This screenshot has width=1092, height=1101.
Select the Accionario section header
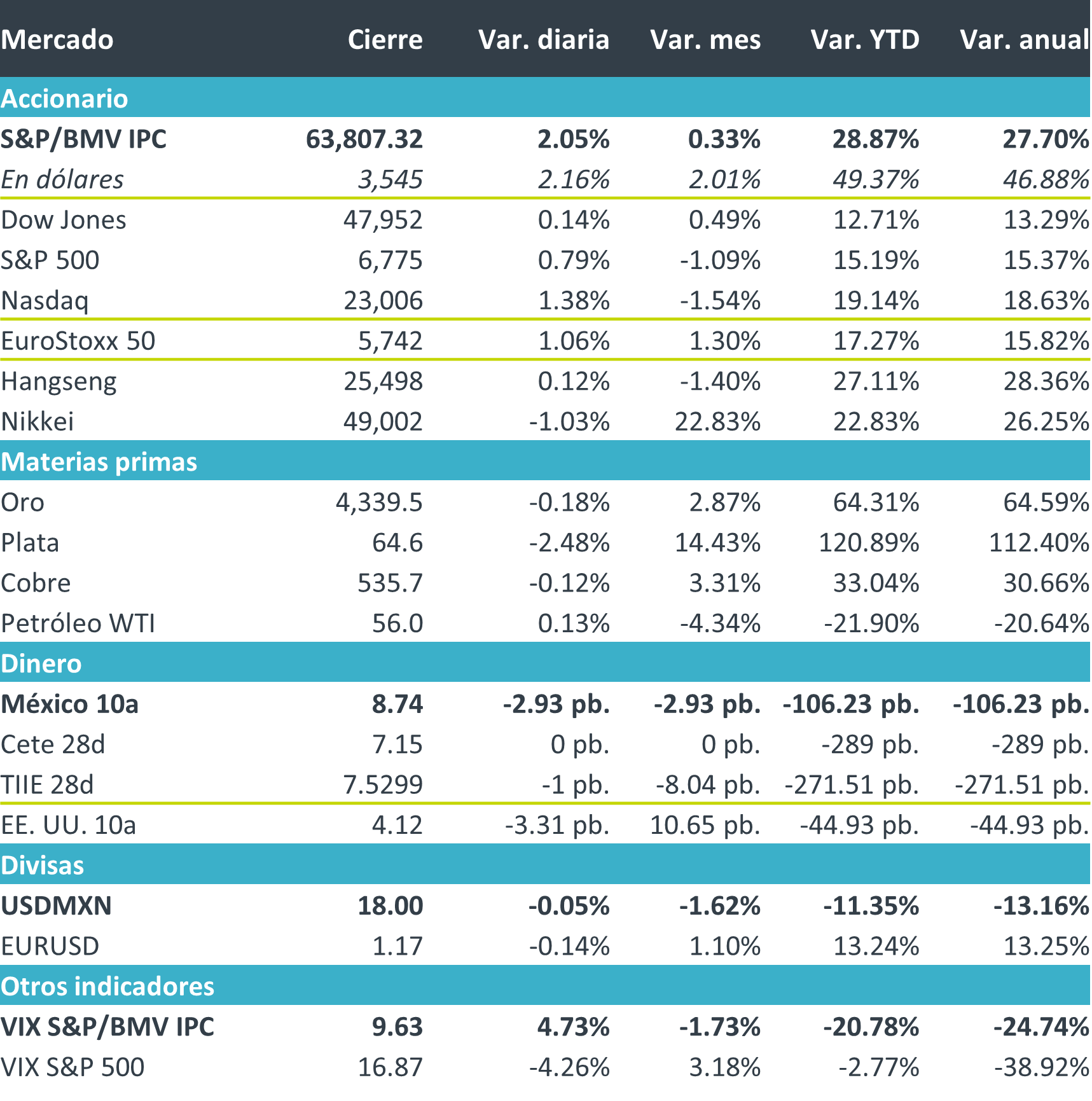tap(64, 99)
